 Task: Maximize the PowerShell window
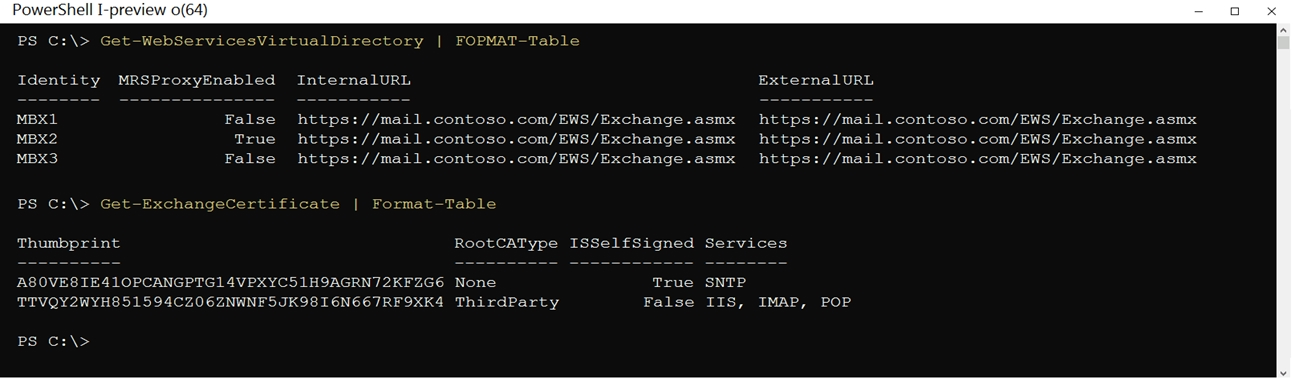(1235, 11)
